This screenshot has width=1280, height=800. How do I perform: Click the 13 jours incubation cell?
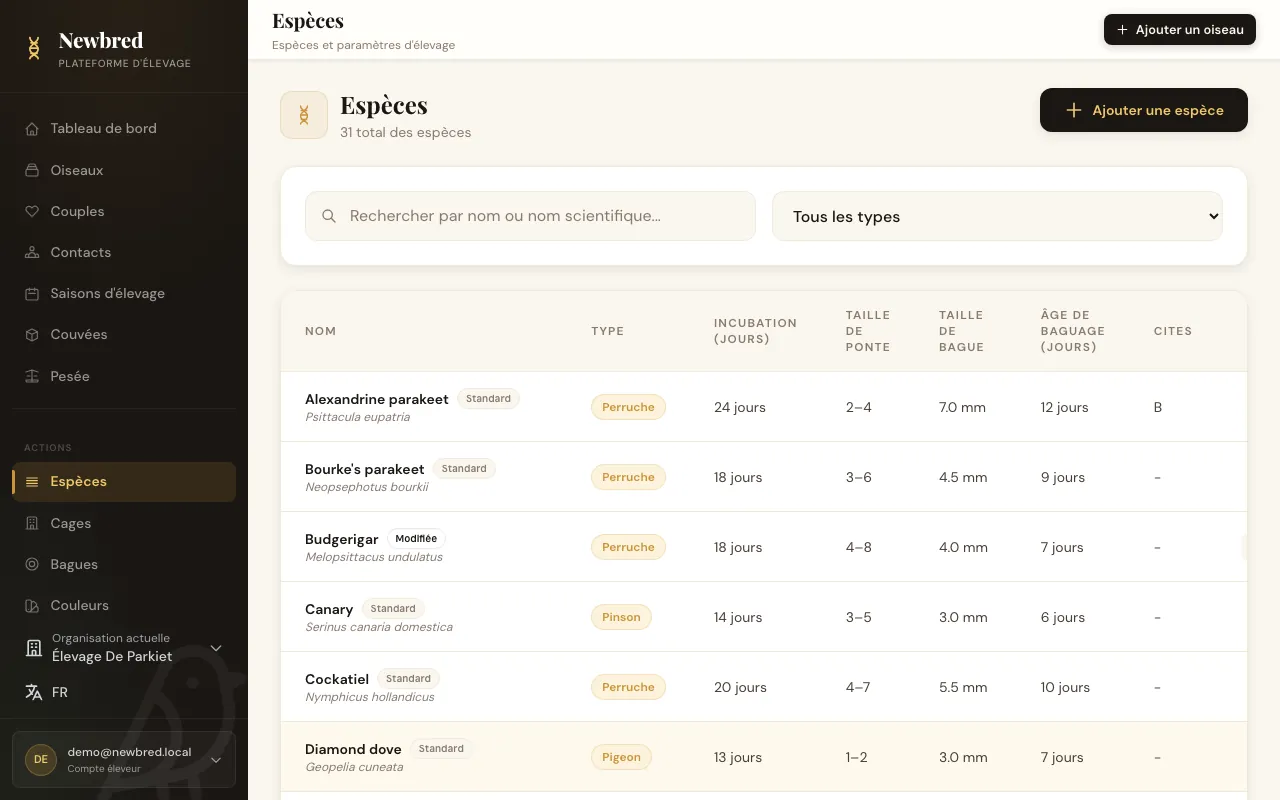738,757
